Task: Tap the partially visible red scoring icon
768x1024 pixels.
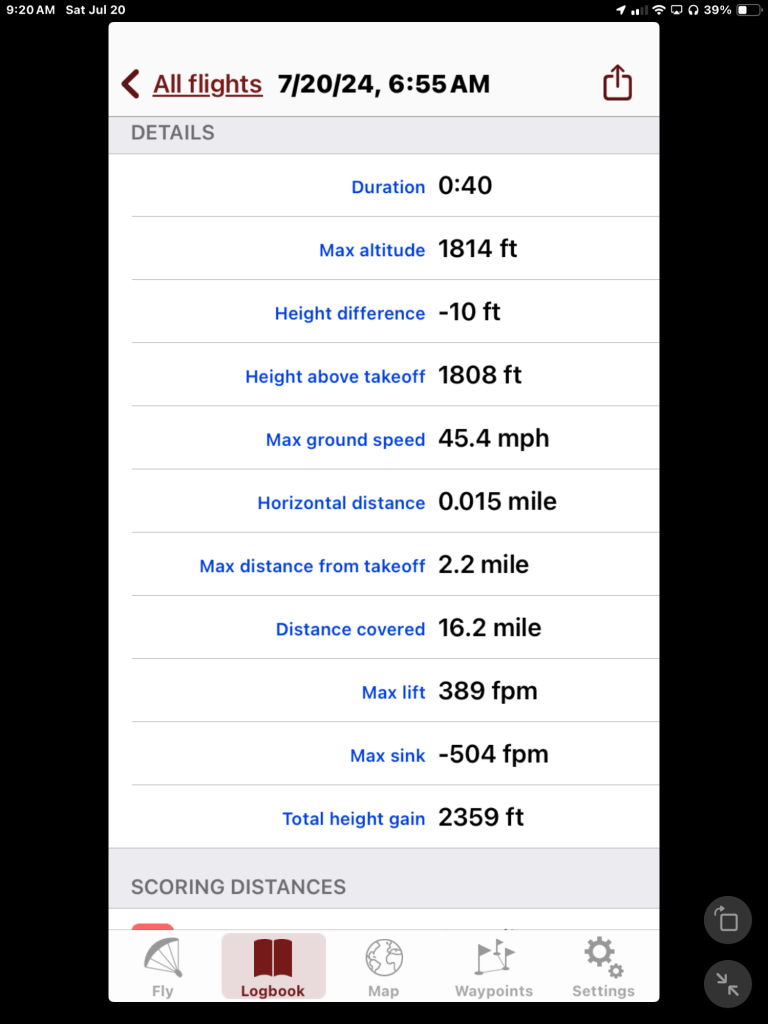Action: point(152,927)
